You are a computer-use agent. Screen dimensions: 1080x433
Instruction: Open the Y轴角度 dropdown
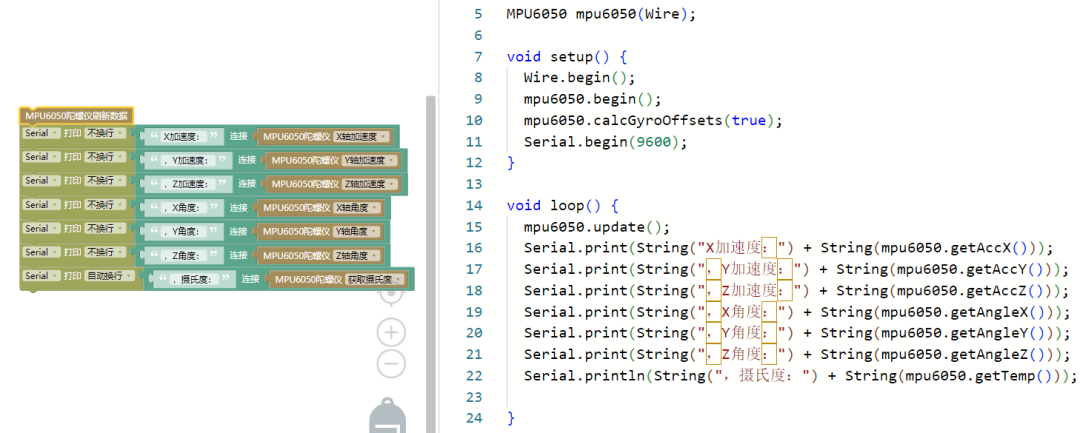click(356, 232)
